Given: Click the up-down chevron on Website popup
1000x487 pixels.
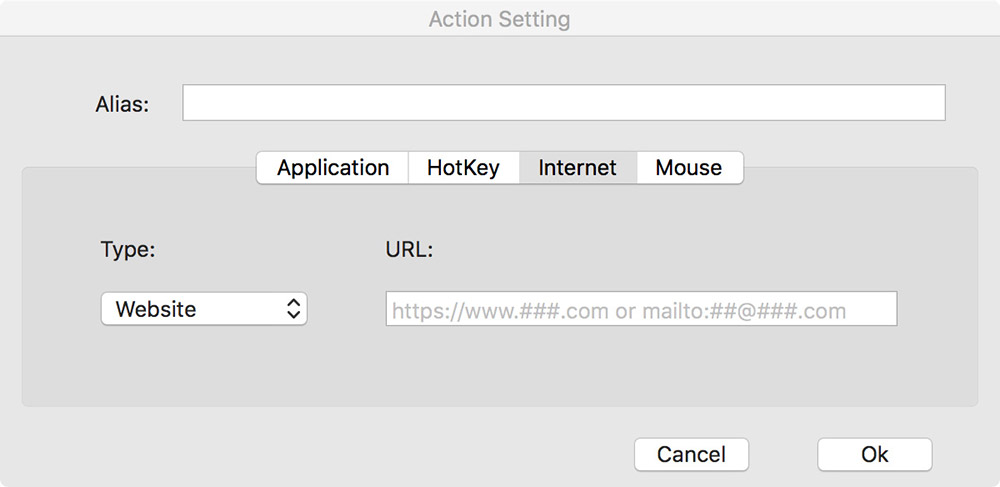Looking at the screenshot, I should [293, 309].
